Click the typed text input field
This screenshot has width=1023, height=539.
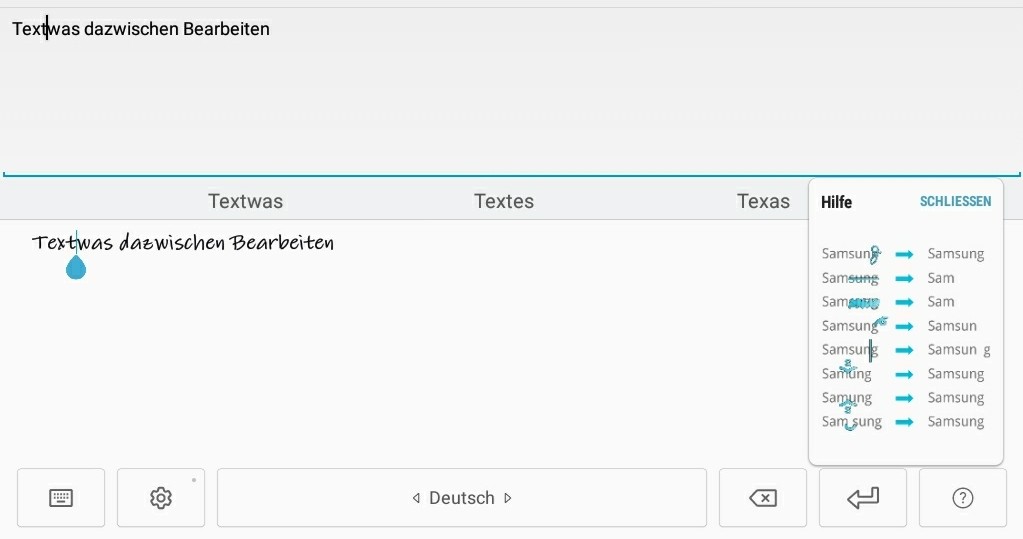pyautogui.click(x=512, y=91)
